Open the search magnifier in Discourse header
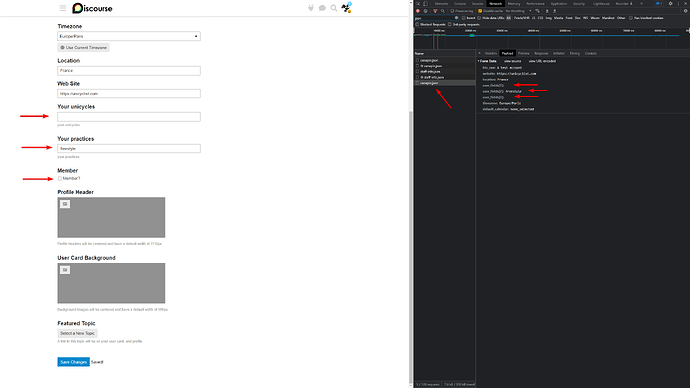The height and width of the screenshot is (388, 690). pyautogui.click(x=334, y=8)
